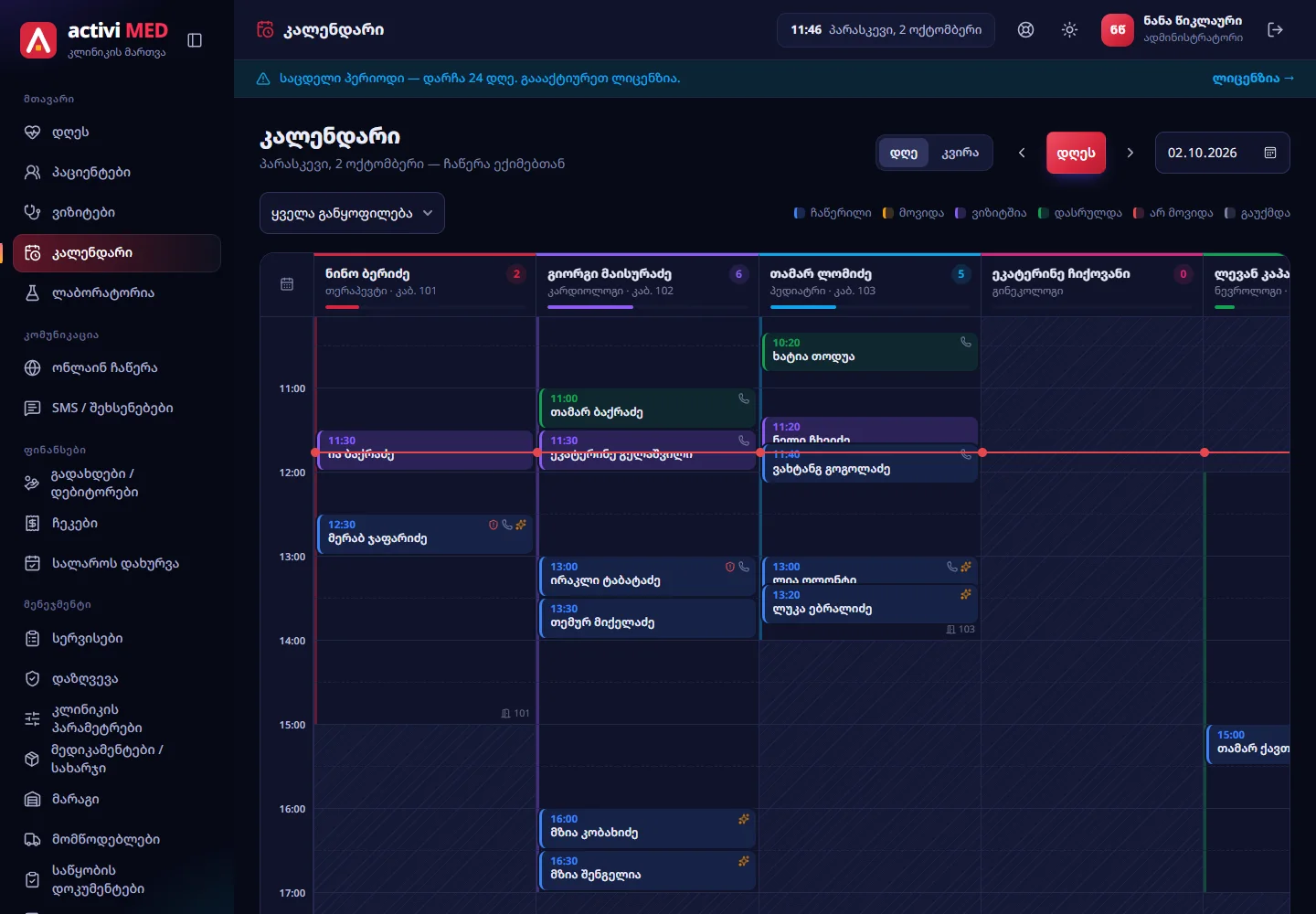This screenshot has height=914, width=1316.
Task: Open სალაროს დახურვა in the sidebar
Action: pos(117,564)
